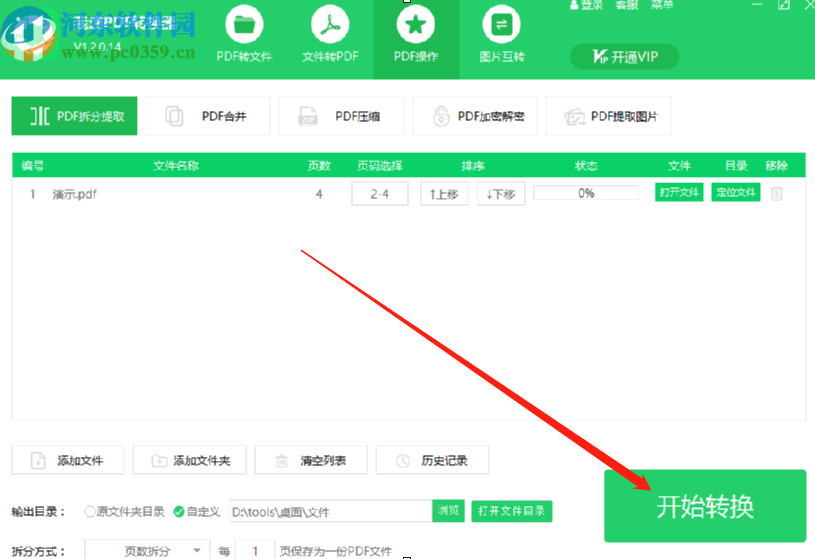Move 演示.pdf down with 下移

(501, 194)
